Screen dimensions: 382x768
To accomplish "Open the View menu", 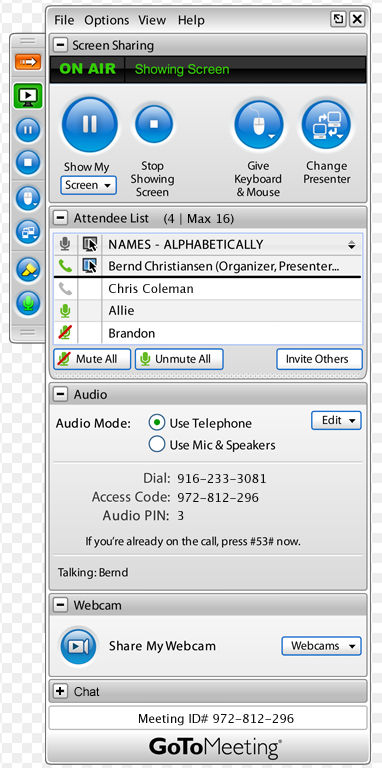I will pyautogui.click(x=152, y=20).
